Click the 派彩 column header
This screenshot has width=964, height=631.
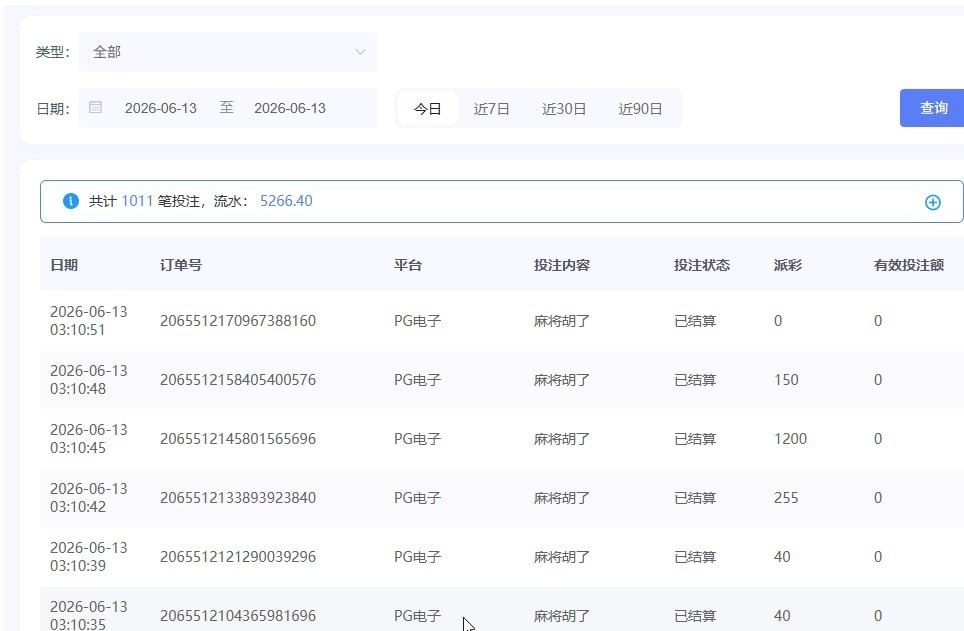tap(788, 265)
